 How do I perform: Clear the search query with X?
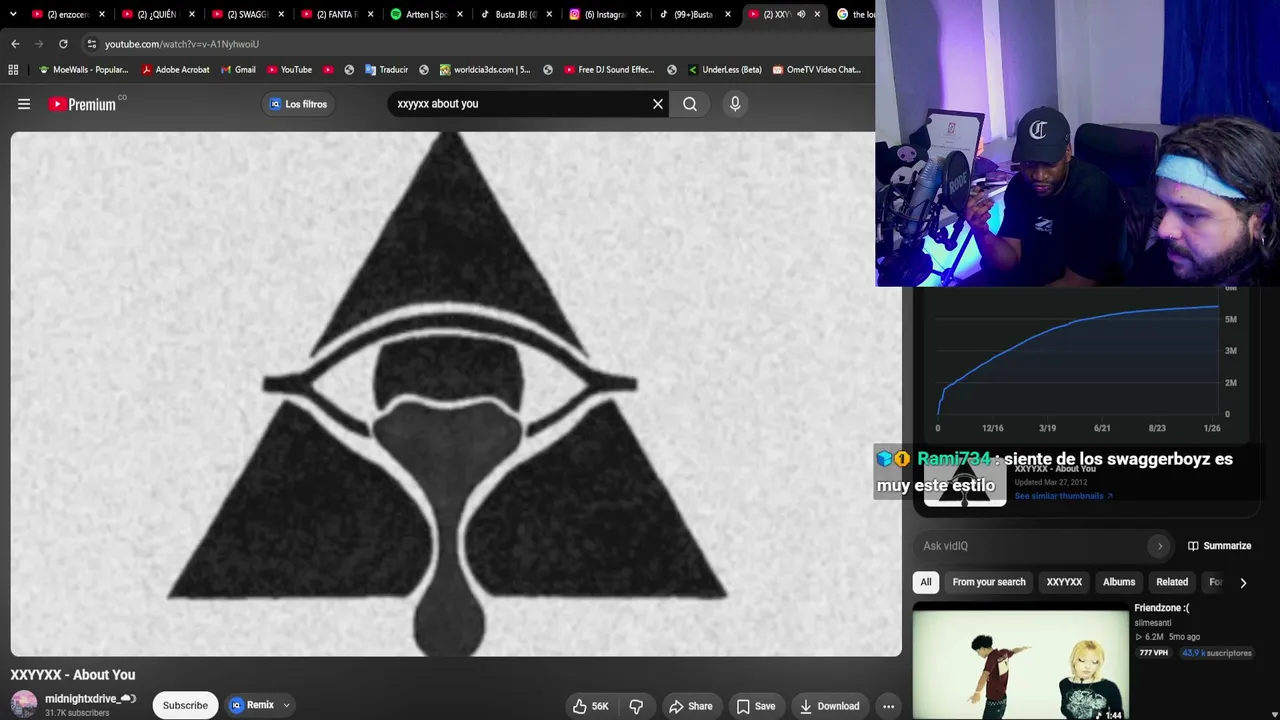[658, 104]
